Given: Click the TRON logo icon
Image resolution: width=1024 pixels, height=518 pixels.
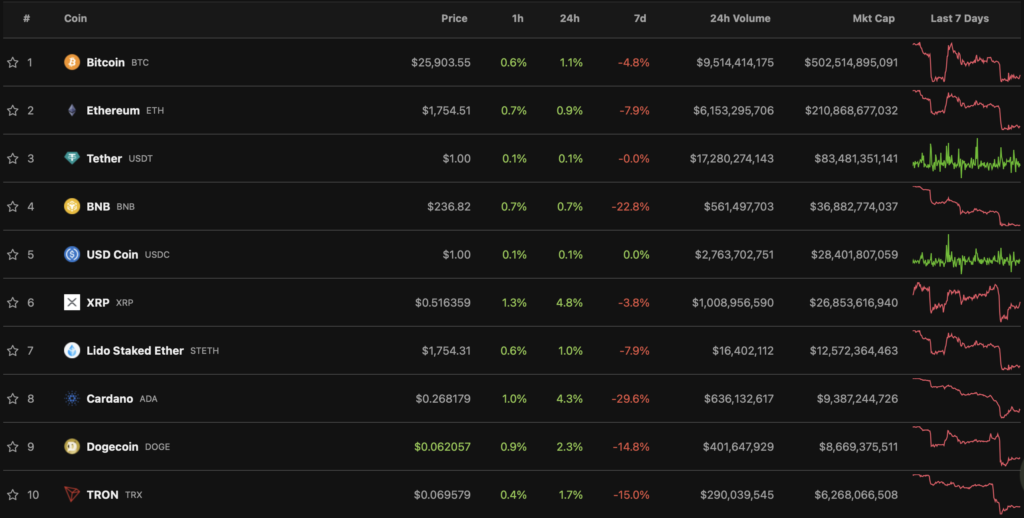Looking at the screenshot, I should pyautogui.click(x=72, y=494).
